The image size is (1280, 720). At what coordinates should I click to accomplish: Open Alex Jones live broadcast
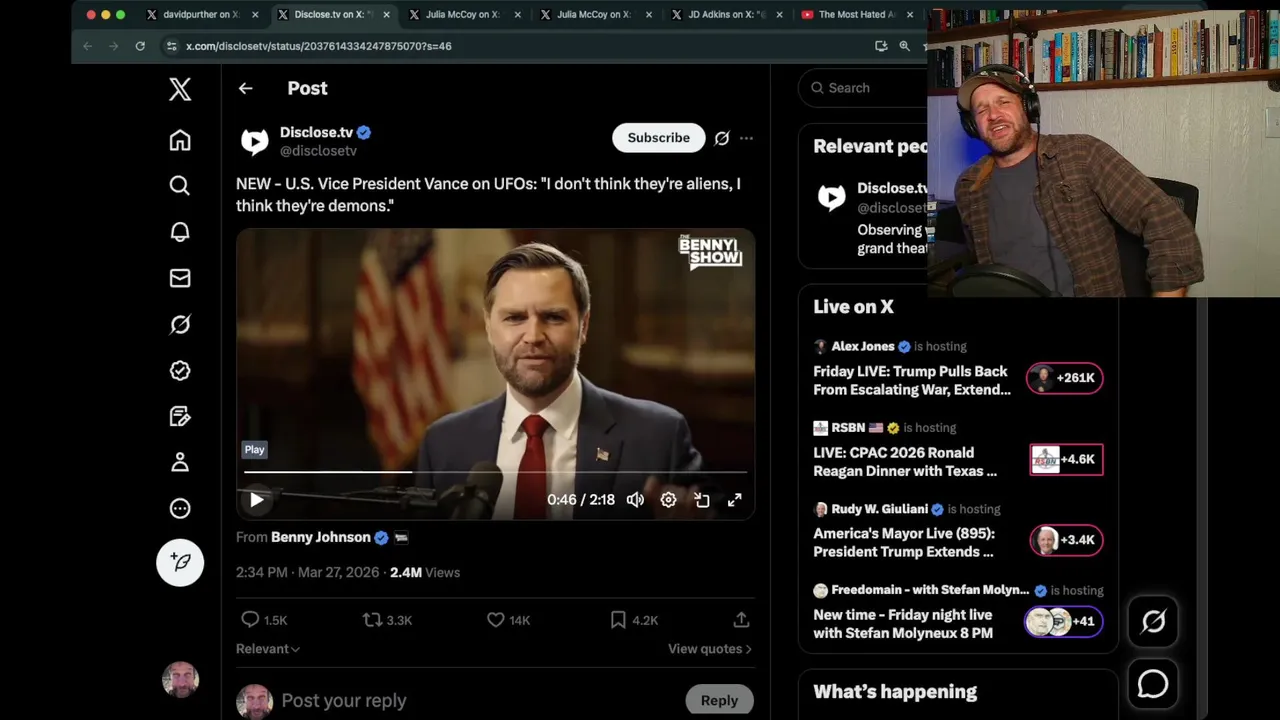pos(912,380)
